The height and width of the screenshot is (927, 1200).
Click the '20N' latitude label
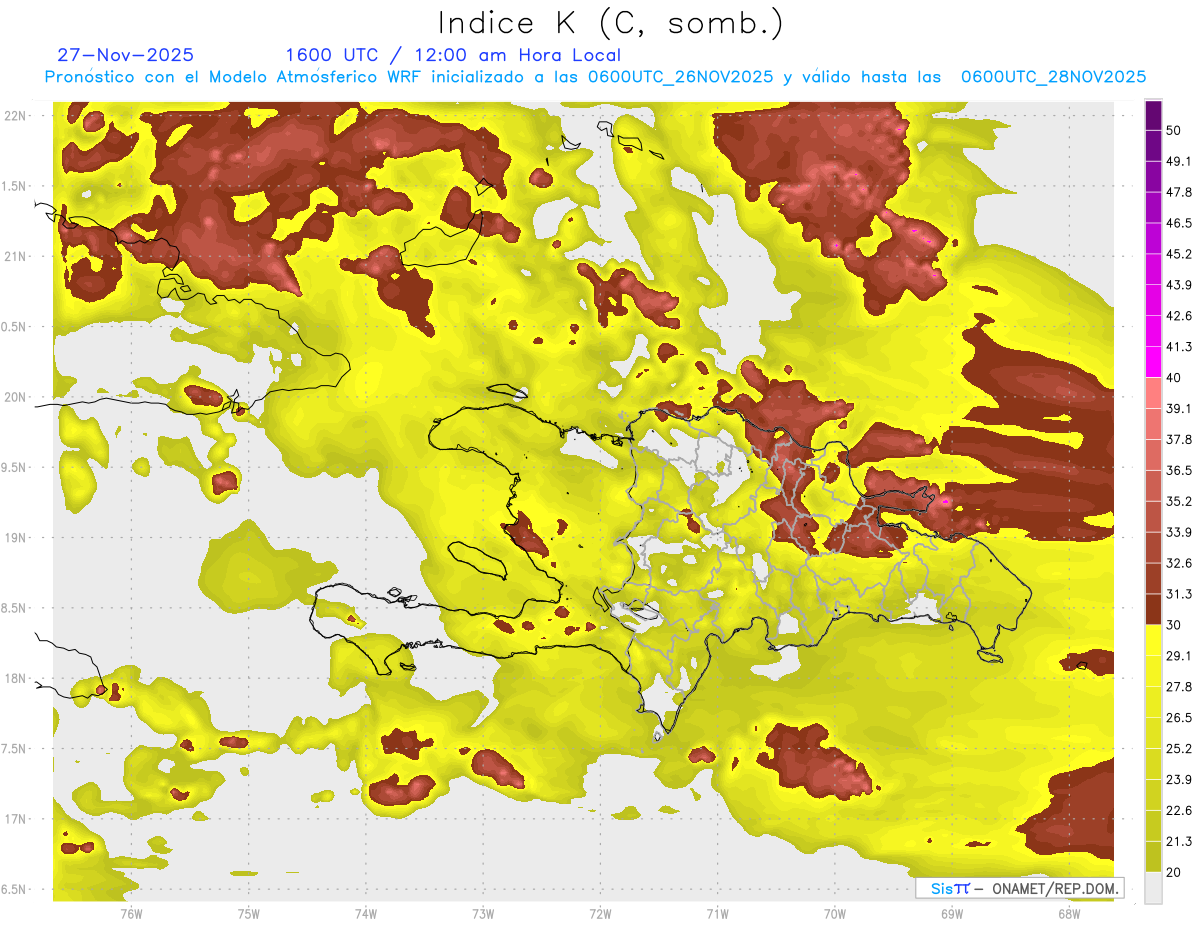[15, 397]
